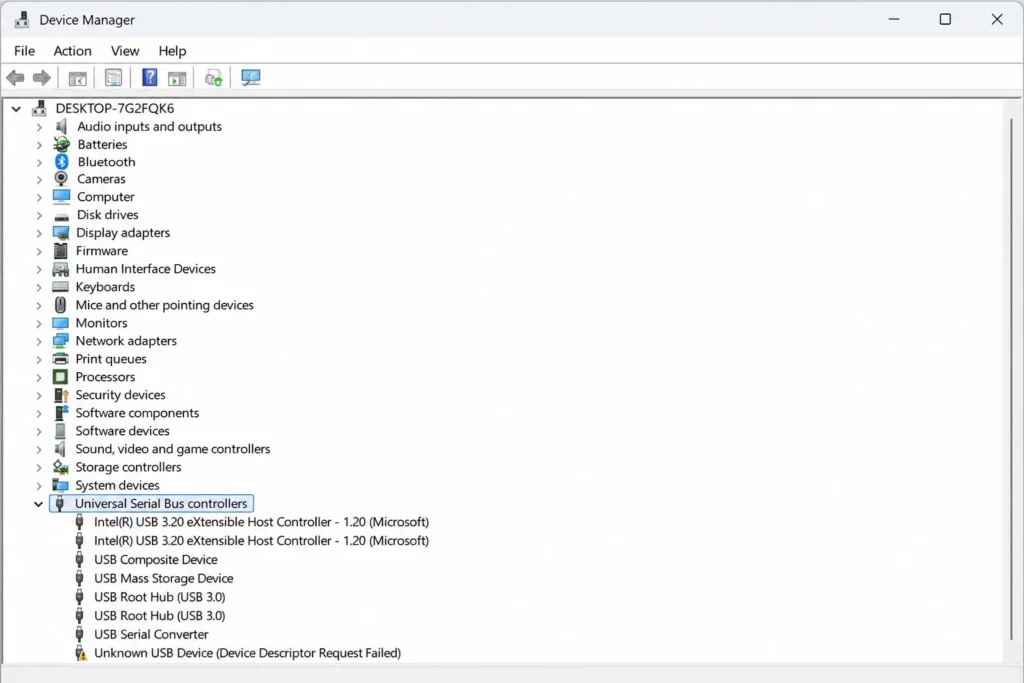This screenshot has width=1024, height=683.
Task: Click the Properties toolbar icon
Action: coord(113,78)
